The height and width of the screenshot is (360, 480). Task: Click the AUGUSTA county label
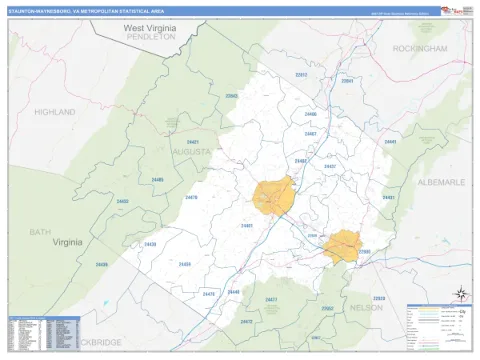(192, 152)
